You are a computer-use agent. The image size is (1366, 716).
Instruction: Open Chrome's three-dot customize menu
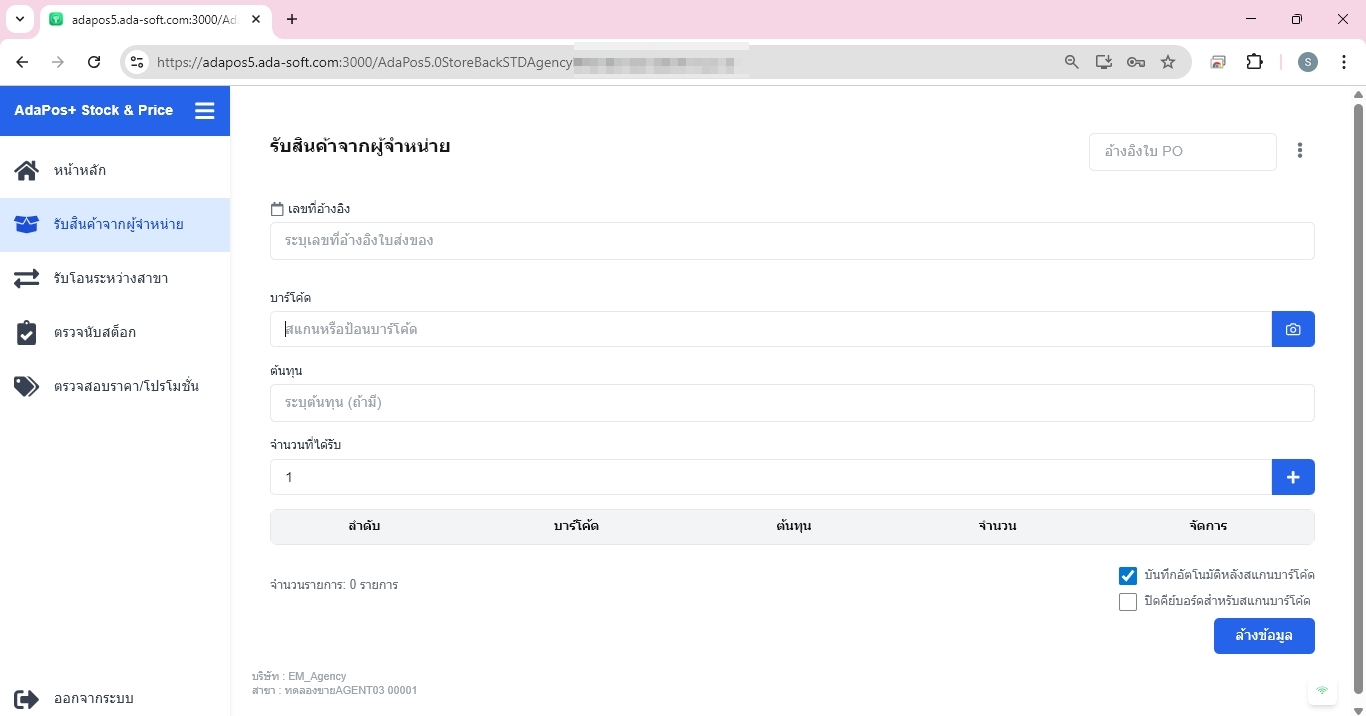point(1344,62)
